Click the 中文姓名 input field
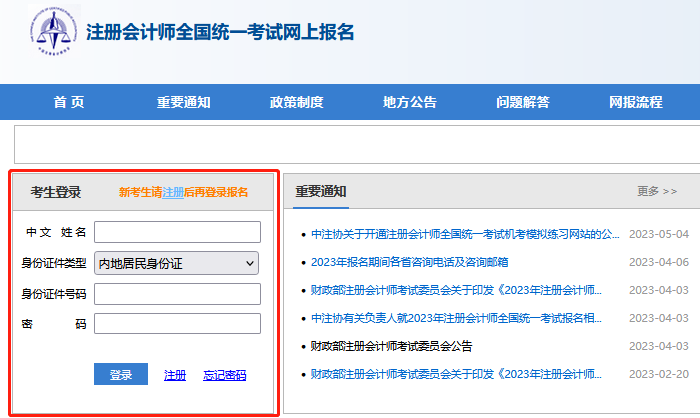The image size is (700, 418). click(x=177, y=232)
